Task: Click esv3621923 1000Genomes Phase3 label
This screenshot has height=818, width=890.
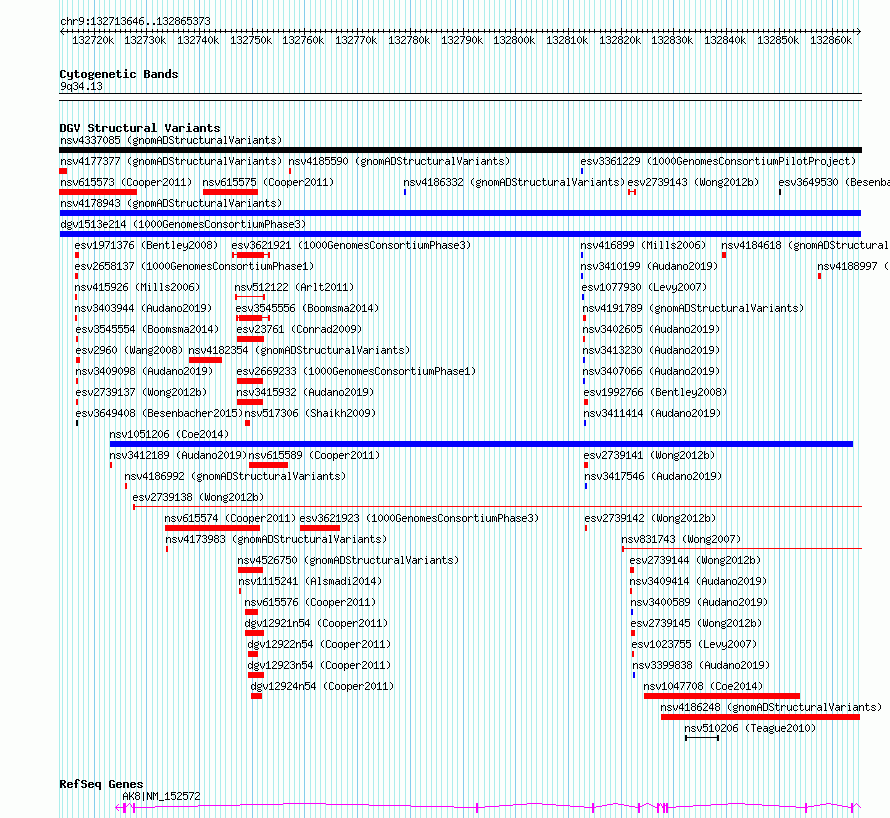Action: pyautogui.click(x=419, y=518)
